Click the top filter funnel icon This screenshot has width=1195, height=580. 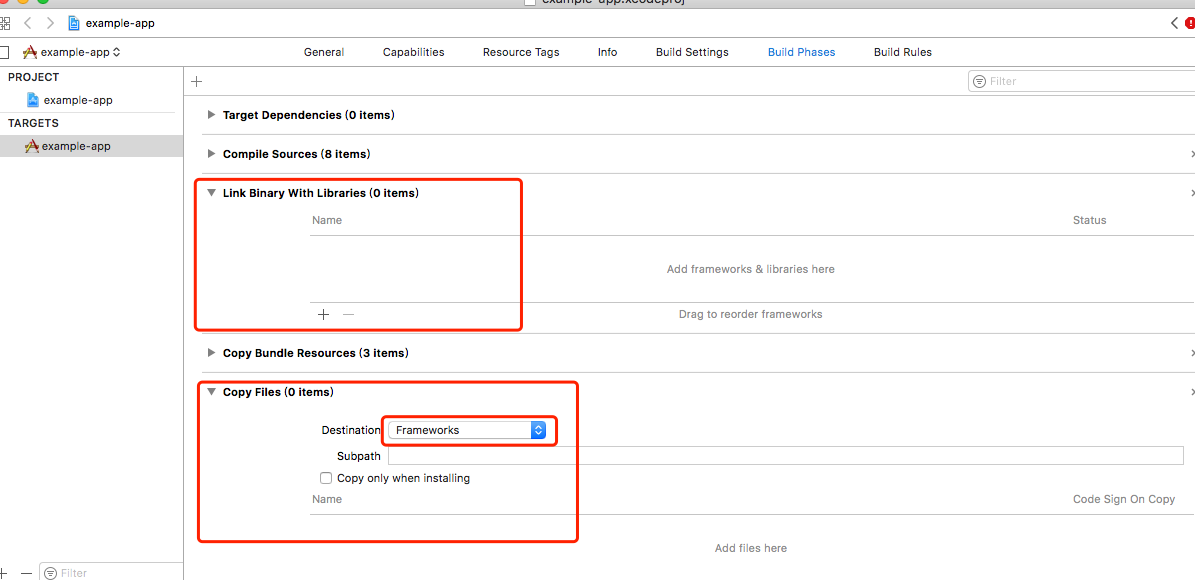(x=979, y=82)
